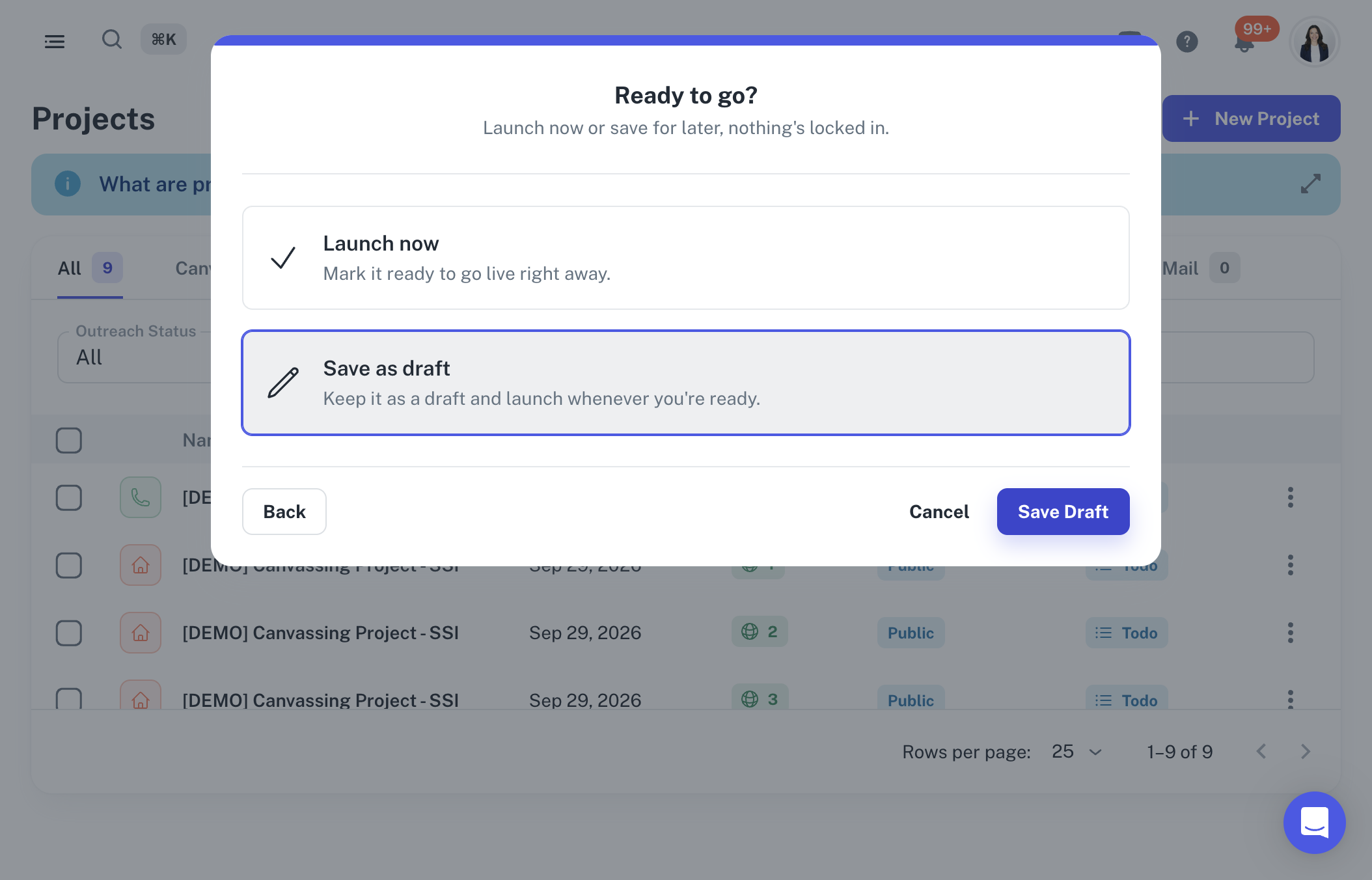Click the Sep 29, 2026 date next to globe 2
This screenshot has width=1372, height=880.
click(585, 633)
